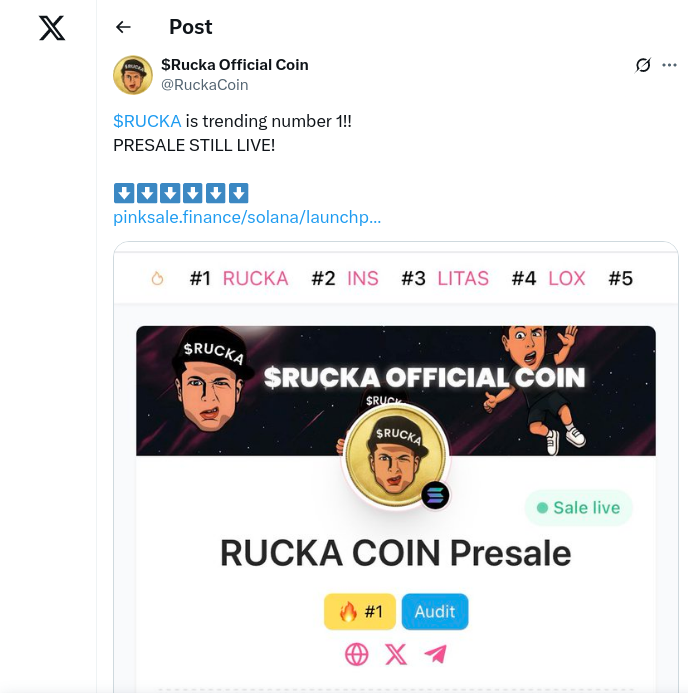Click the green Sale live status badge
The width and height of the screenshot is (688, 693).
point(578,508)
